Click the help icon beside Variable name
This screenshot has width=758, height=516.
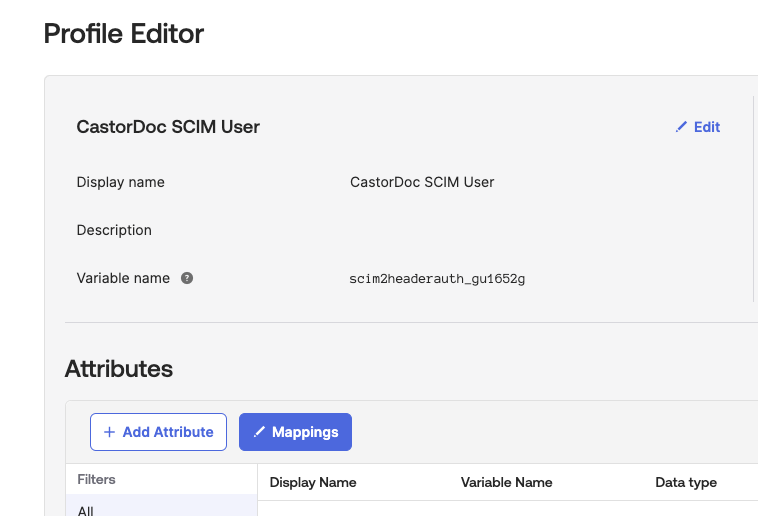187,278
